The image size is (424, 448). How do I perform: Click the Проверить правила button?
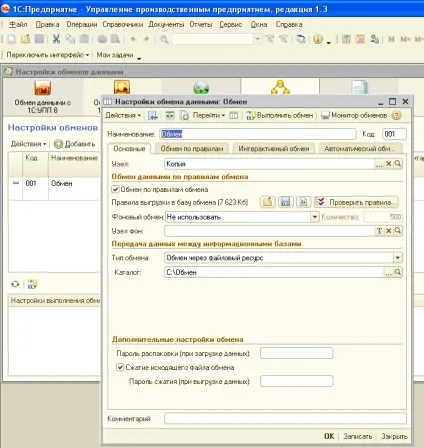pyautogui.click(x=356, y=202)
